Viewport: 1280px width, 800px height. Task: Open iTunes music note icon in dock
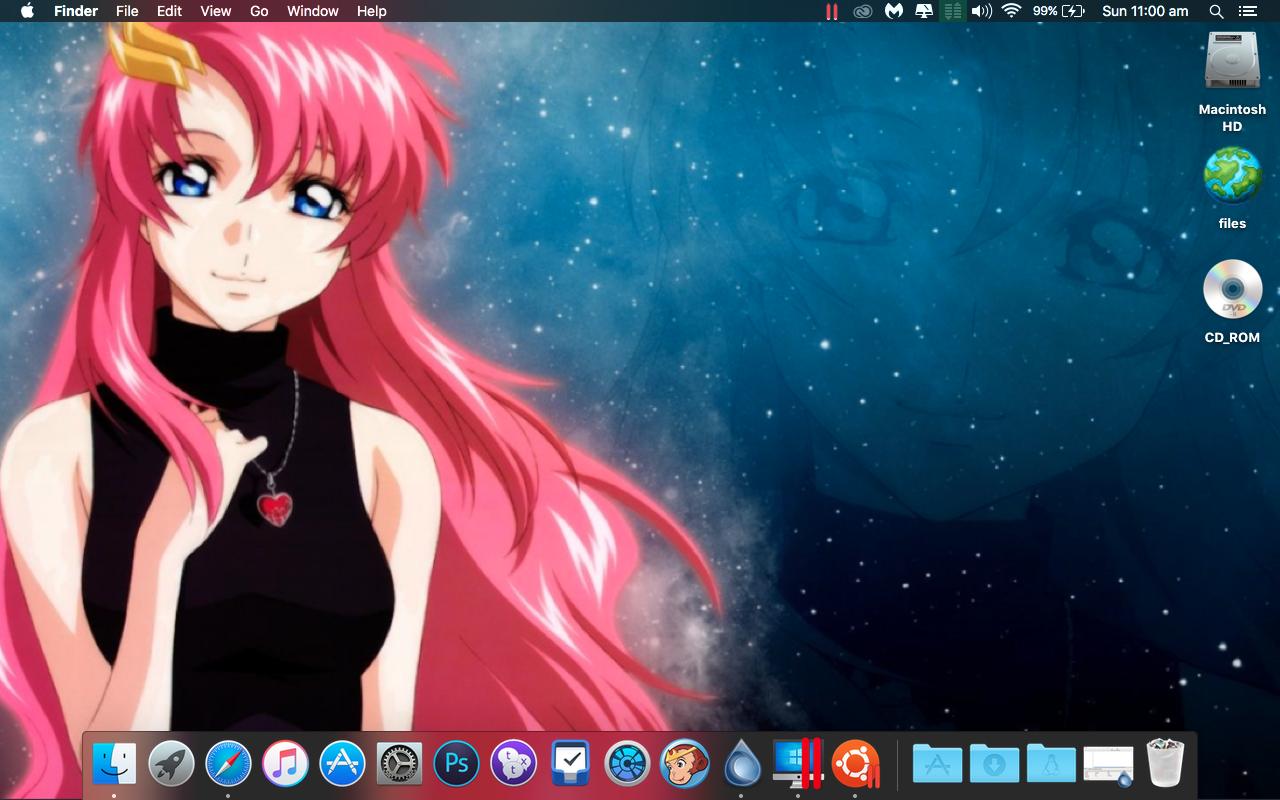[x=285, y=764]
